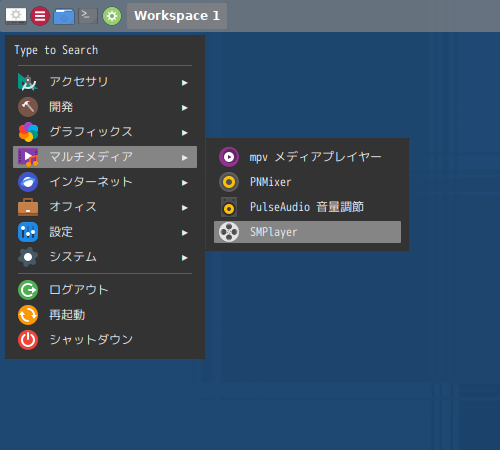This screenshot has height=450, width=500.
Task: Click the 設定 sliders icon
Action: pos(28,232)
